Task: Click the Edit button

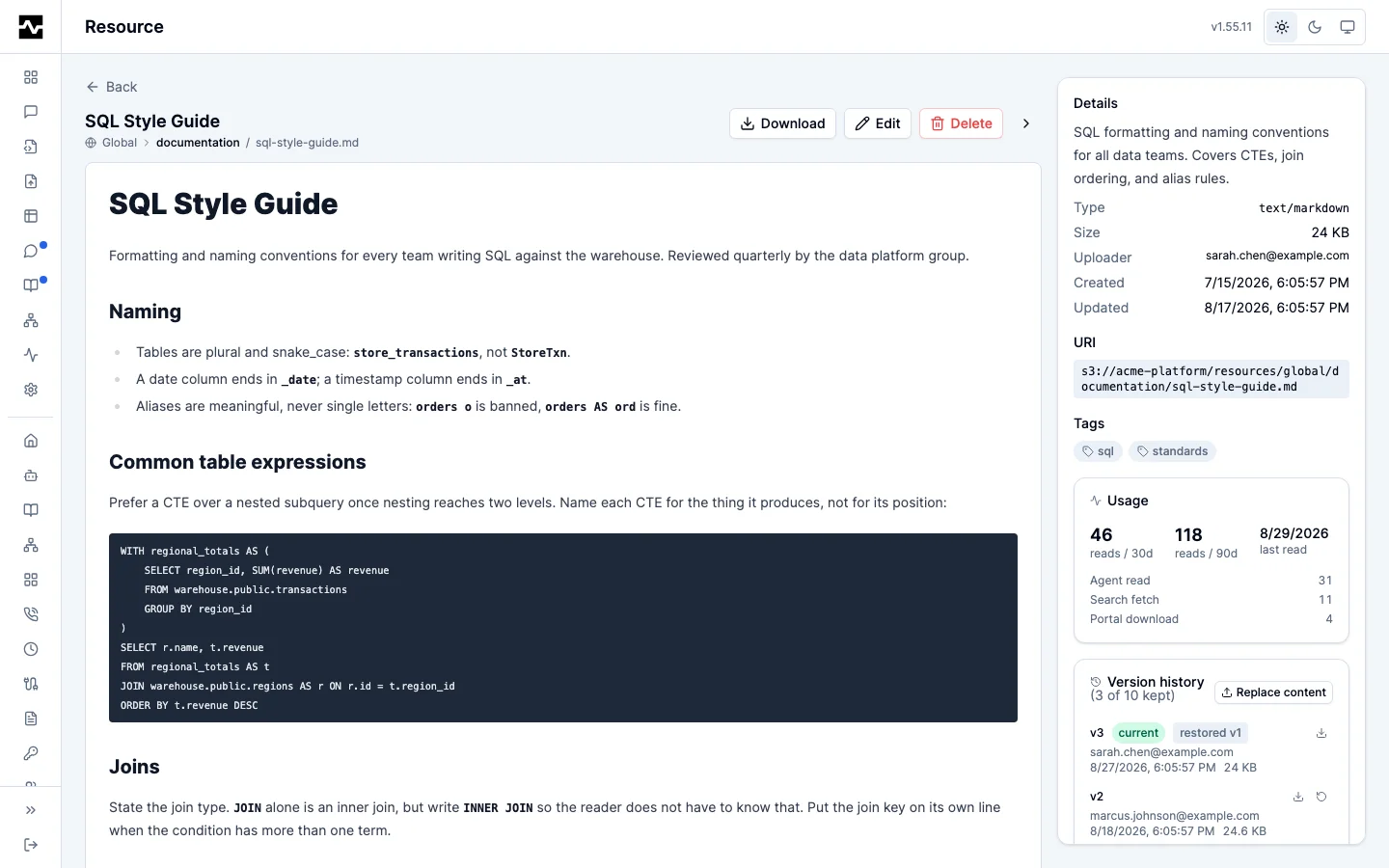Action: [x=878, y=123]
